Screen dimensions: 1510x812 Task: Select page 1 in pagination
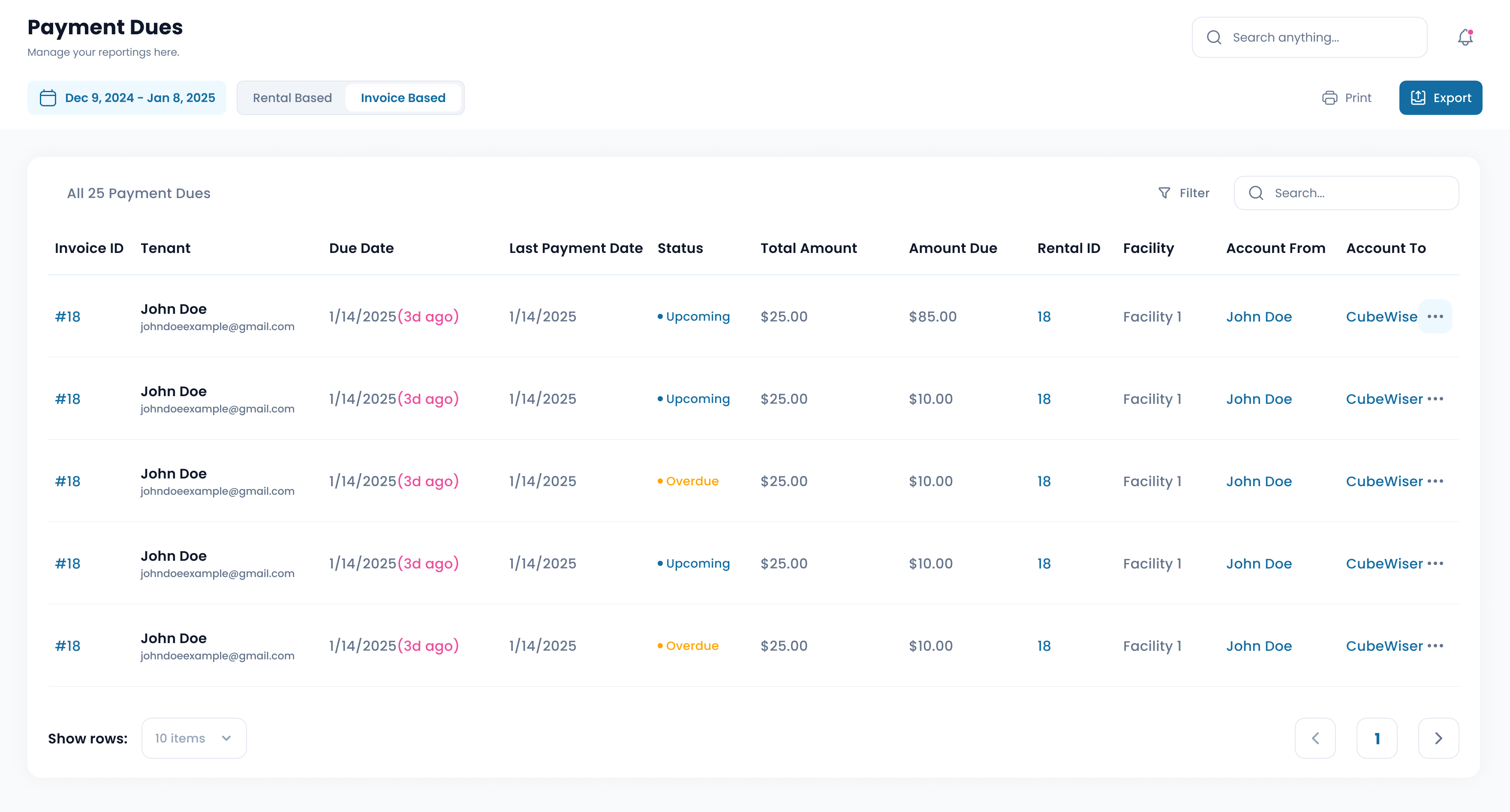point(1376,738)
